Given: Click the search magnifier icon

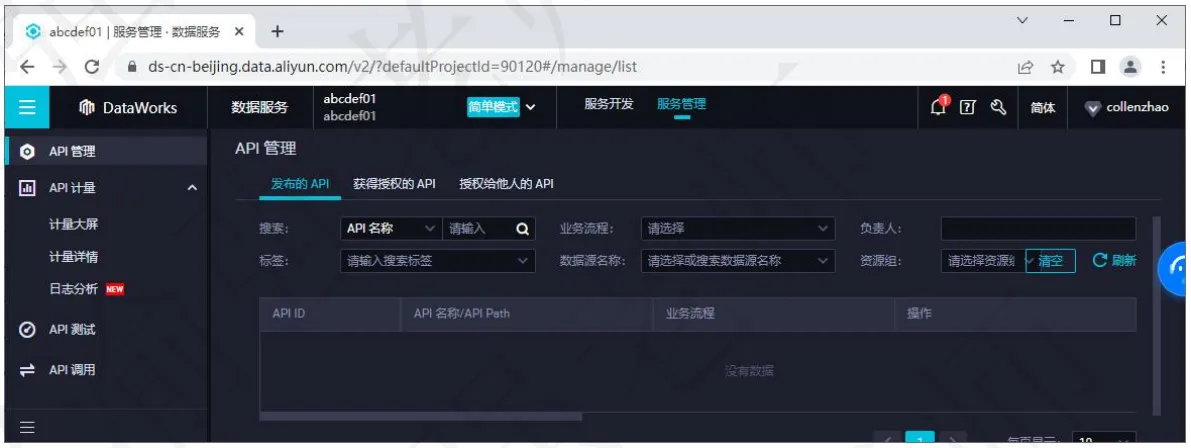Looking at the screenshot, I should (522, 229).
